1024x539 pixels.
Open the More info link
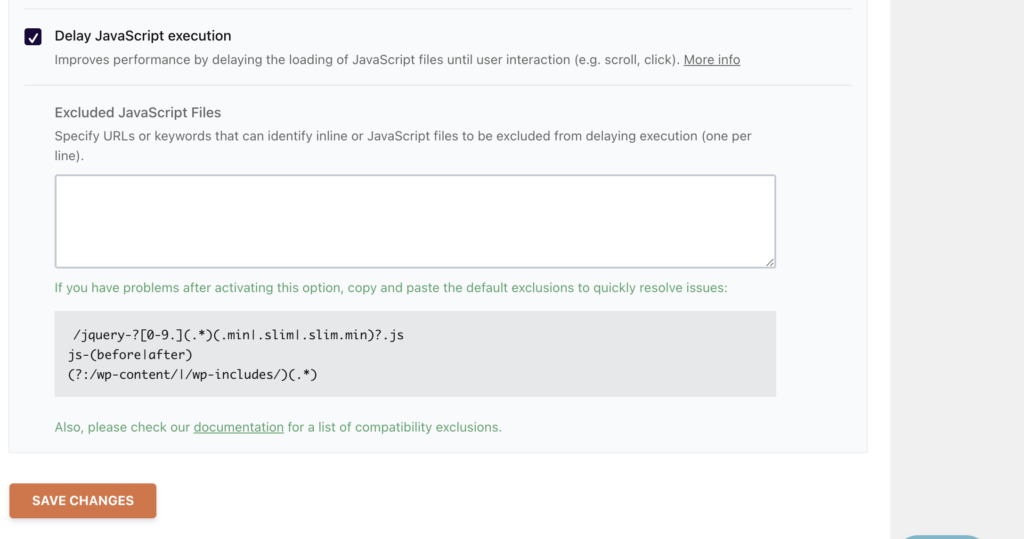click(x=711, y=59)
